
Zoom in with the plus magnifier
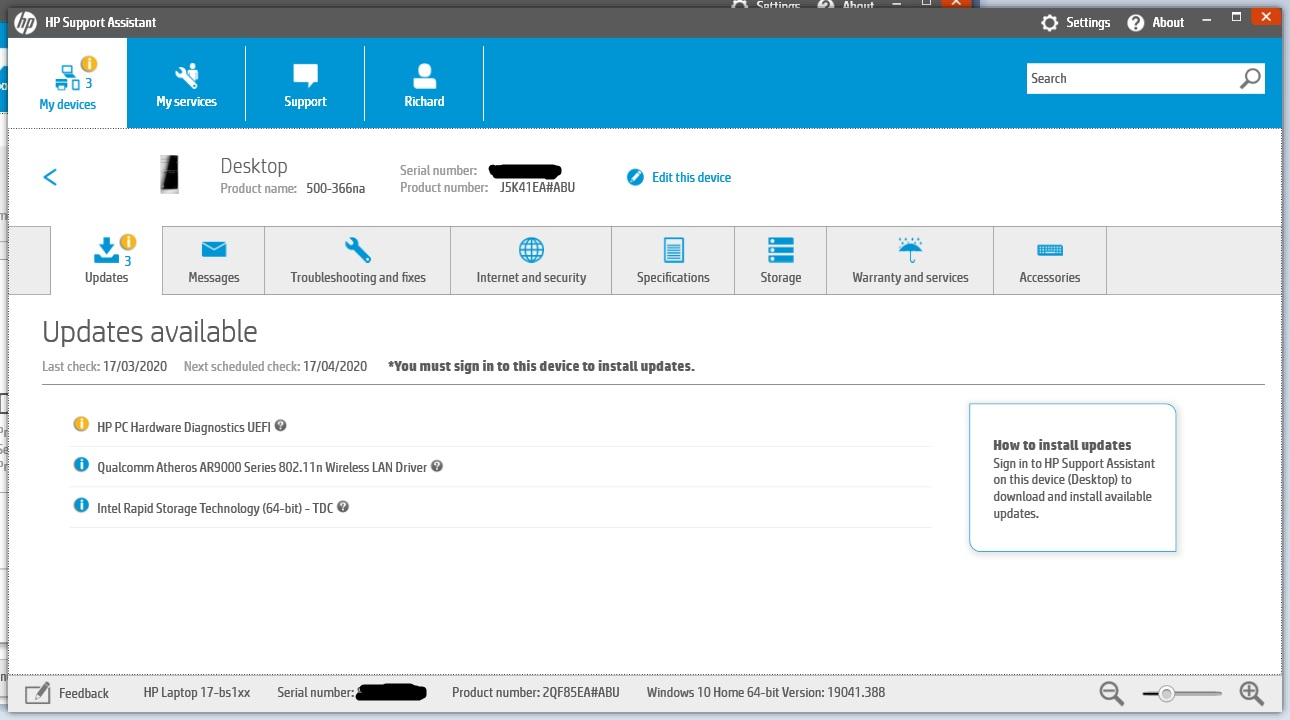[1251, 692]
